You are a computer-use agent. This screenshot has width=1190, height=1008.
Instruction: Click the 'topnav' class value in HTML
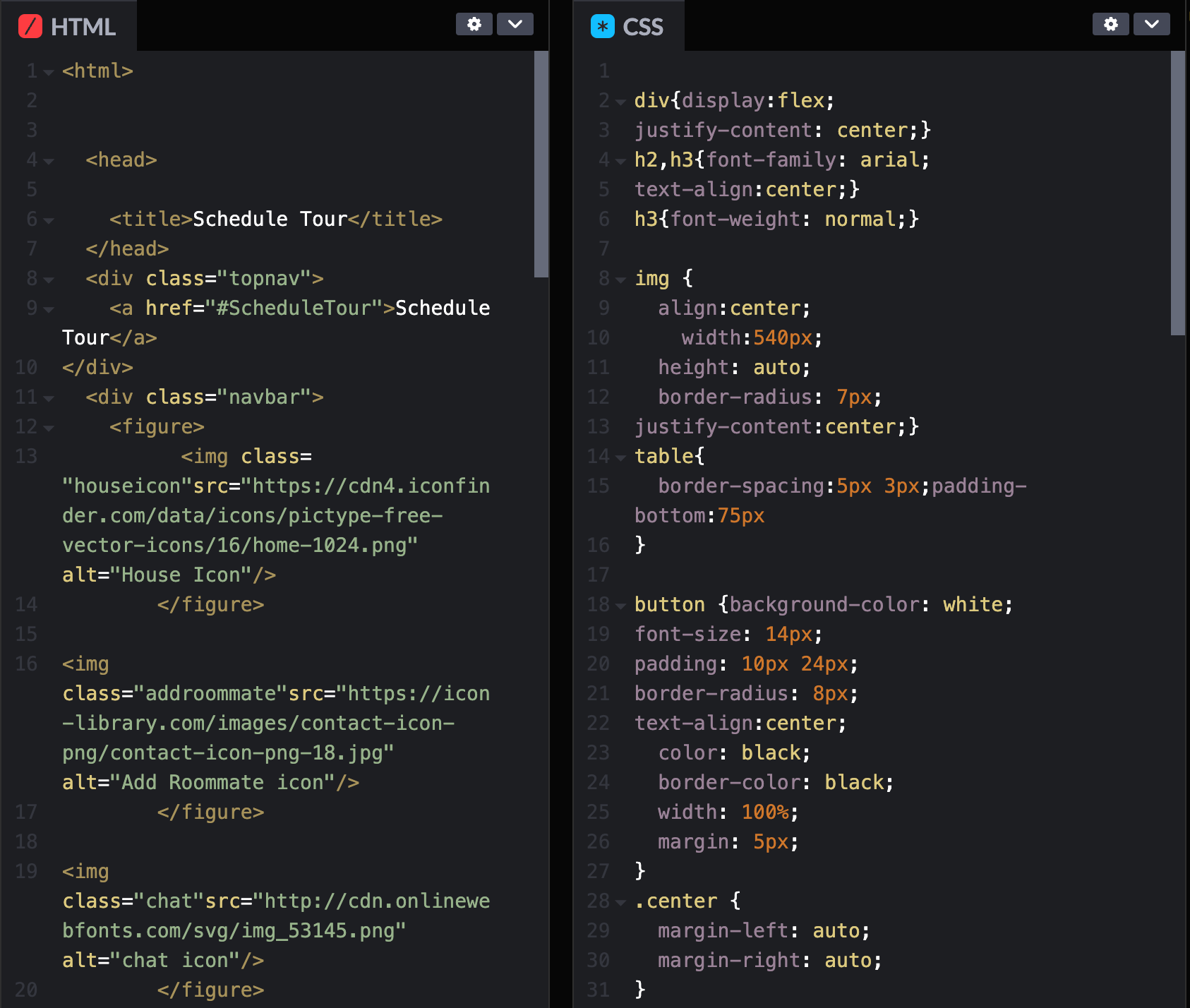tap(264, 278)
